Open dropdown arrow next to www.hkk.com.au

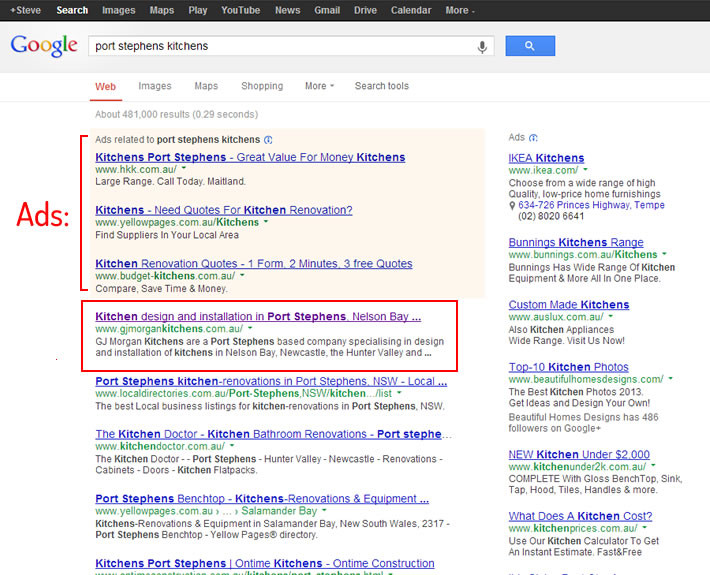pos(184,168)
